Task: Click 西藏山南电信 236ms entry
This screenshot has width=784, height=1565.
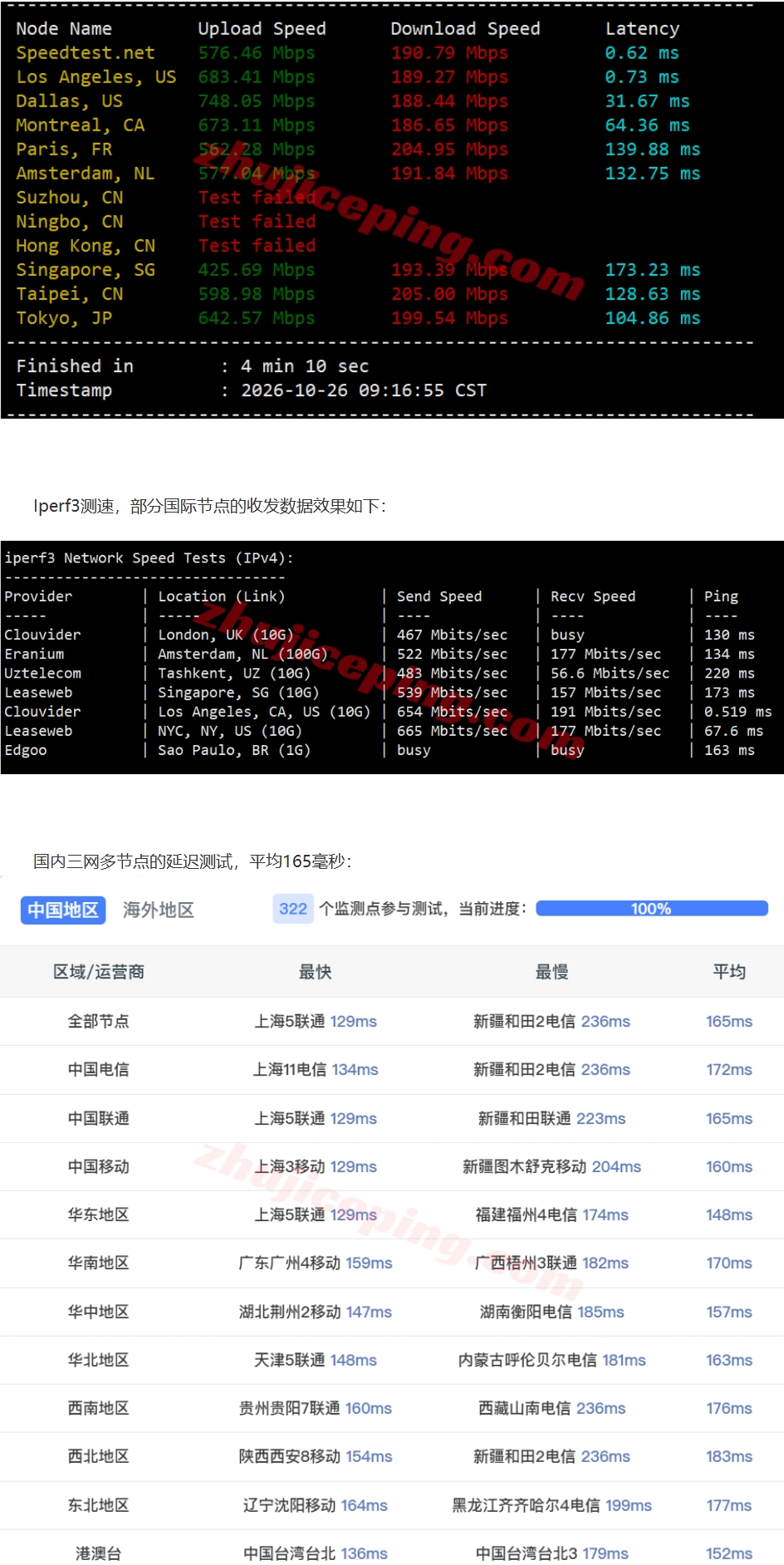Action: [551, 1408]
